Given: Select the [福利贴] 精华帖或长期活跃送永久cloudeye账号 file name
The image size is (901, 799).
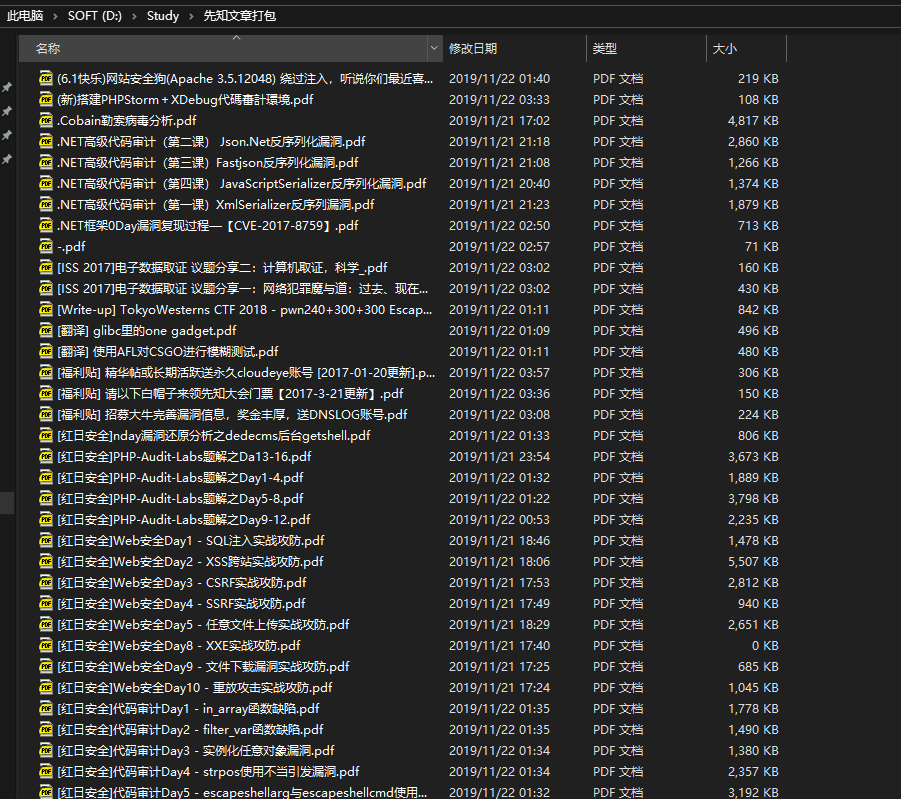Looking at the screenshot, I should (x=246, y=372).
